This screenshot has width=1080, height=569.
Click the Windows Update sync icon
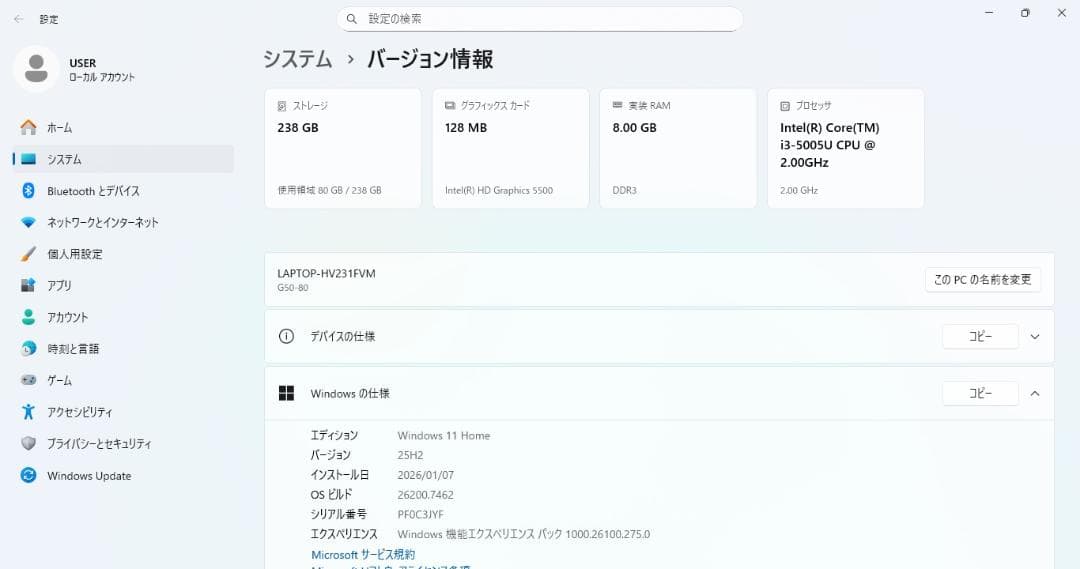28,475
